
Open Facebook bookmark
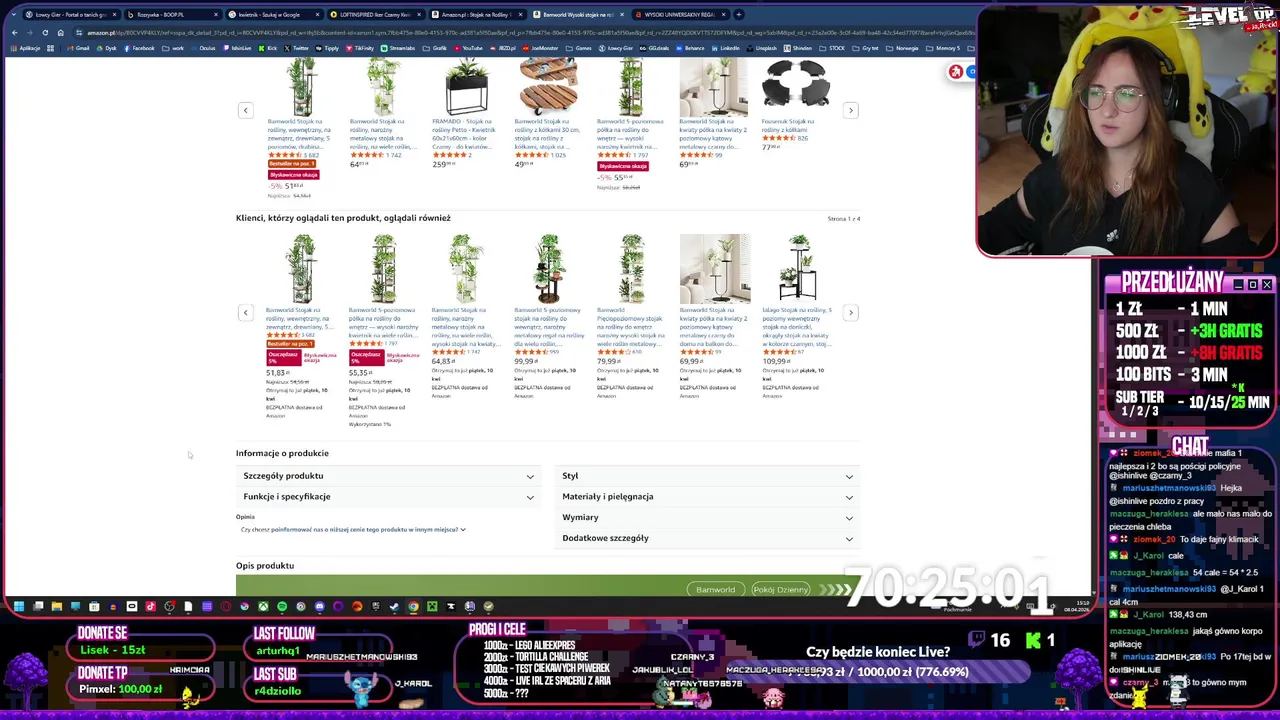click(139, 48)
